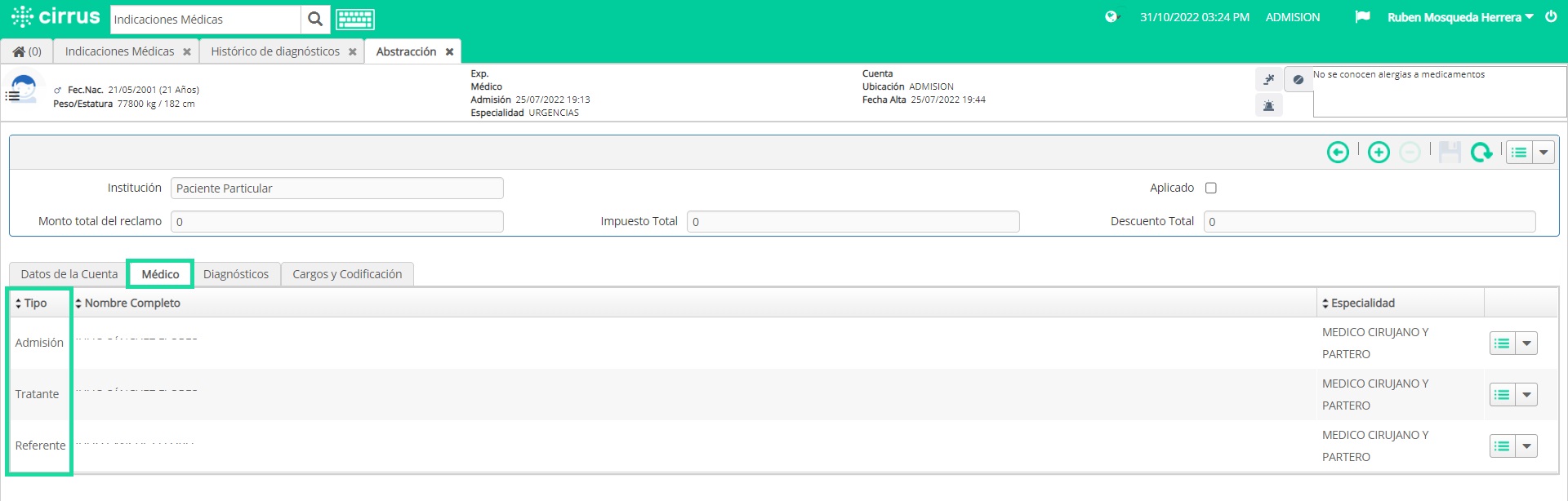
Task: Open the list button on Tratante row
Action: tap(1502, 395)
